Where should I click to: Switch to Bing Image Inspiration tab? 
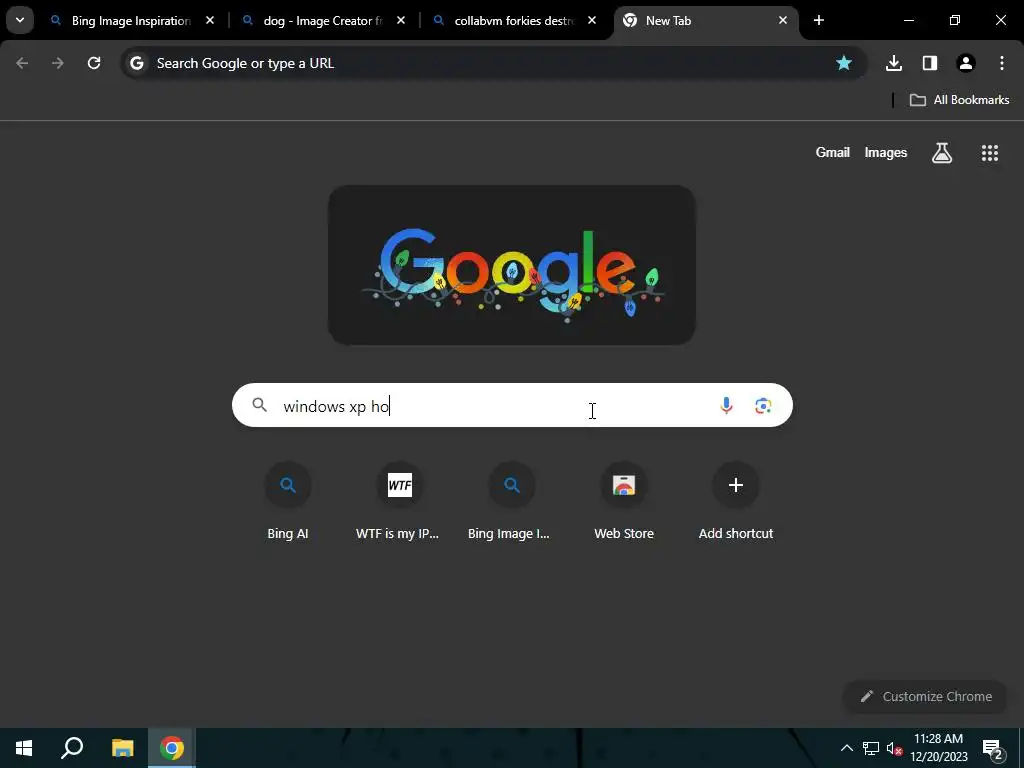click(x=131, y=21)
